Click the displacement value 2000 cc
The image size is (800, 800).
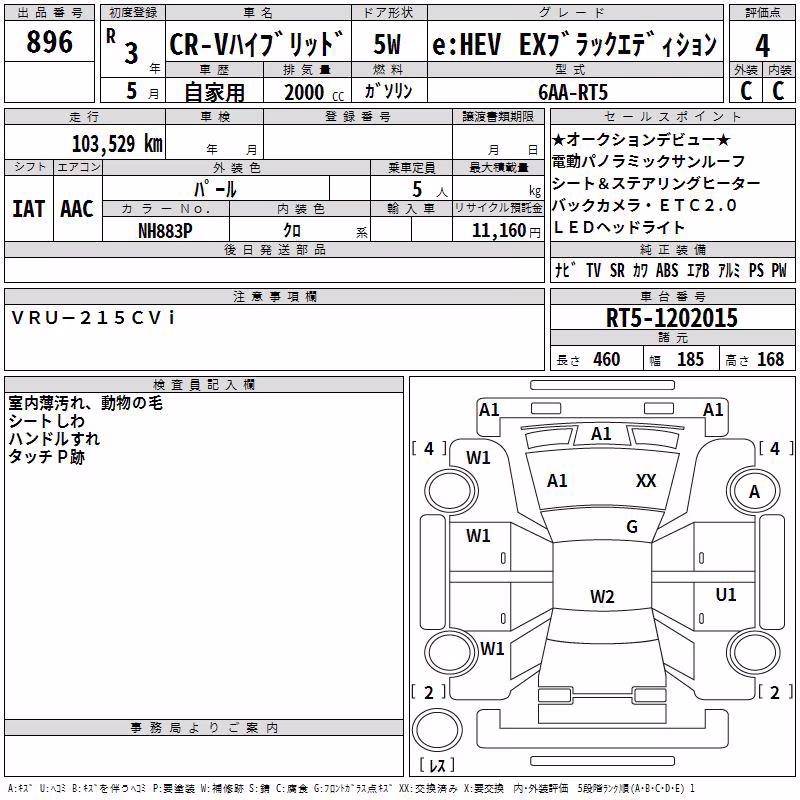pos(313,92)
